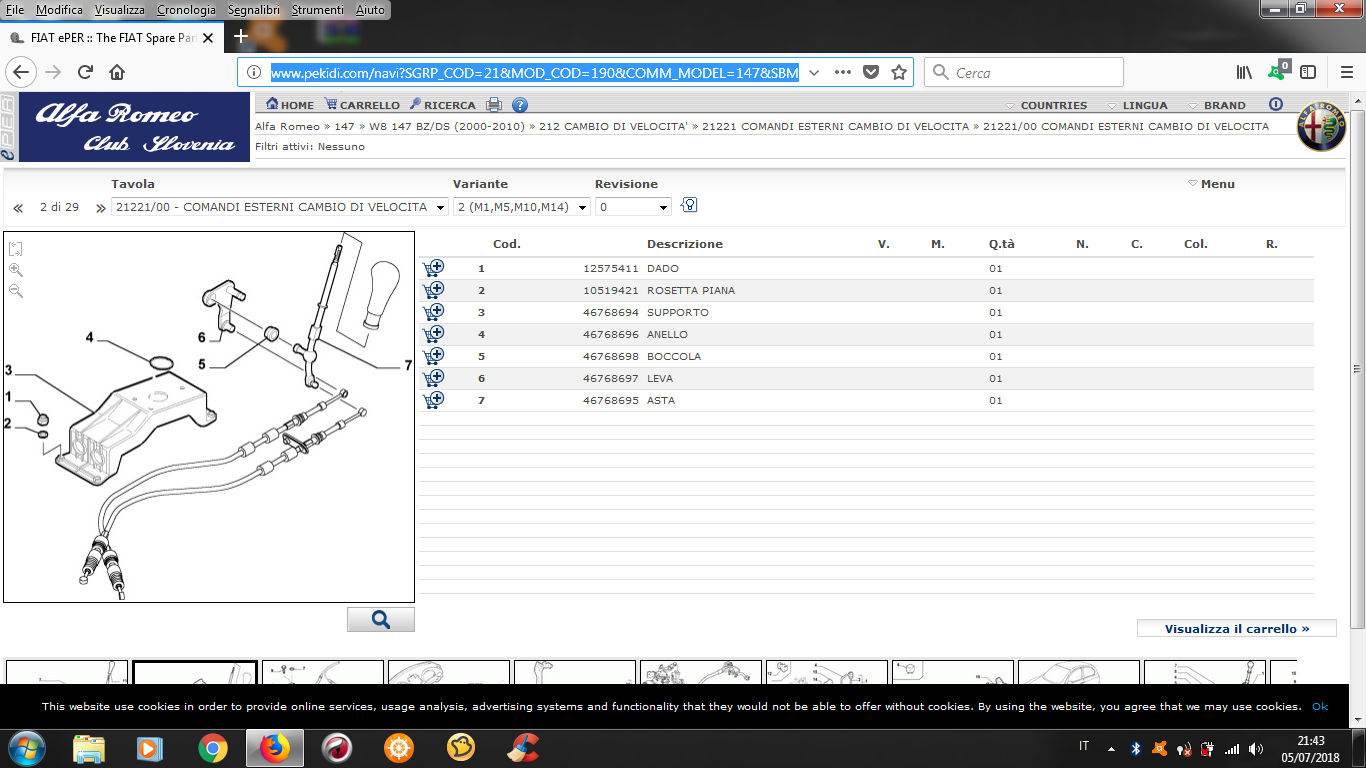Open the Tavola dropdown list
Image resolution: width=1366 pixels, height=768 pixels.
(x=280, y=207)
